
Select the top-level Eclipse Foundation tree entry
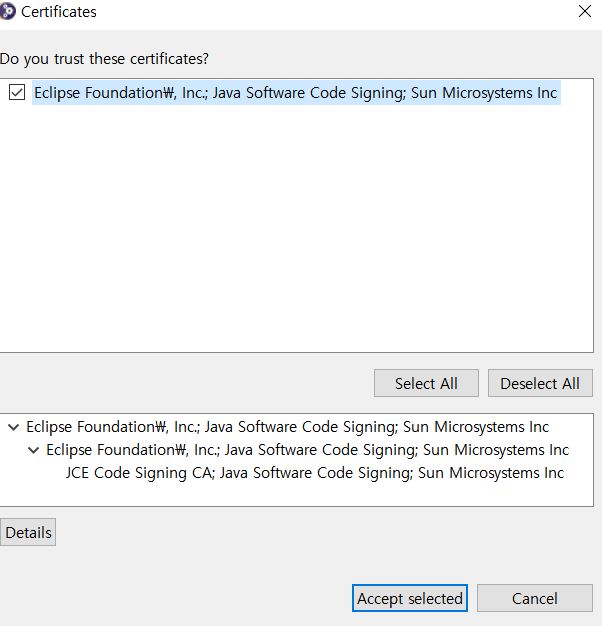coord(287,427)
